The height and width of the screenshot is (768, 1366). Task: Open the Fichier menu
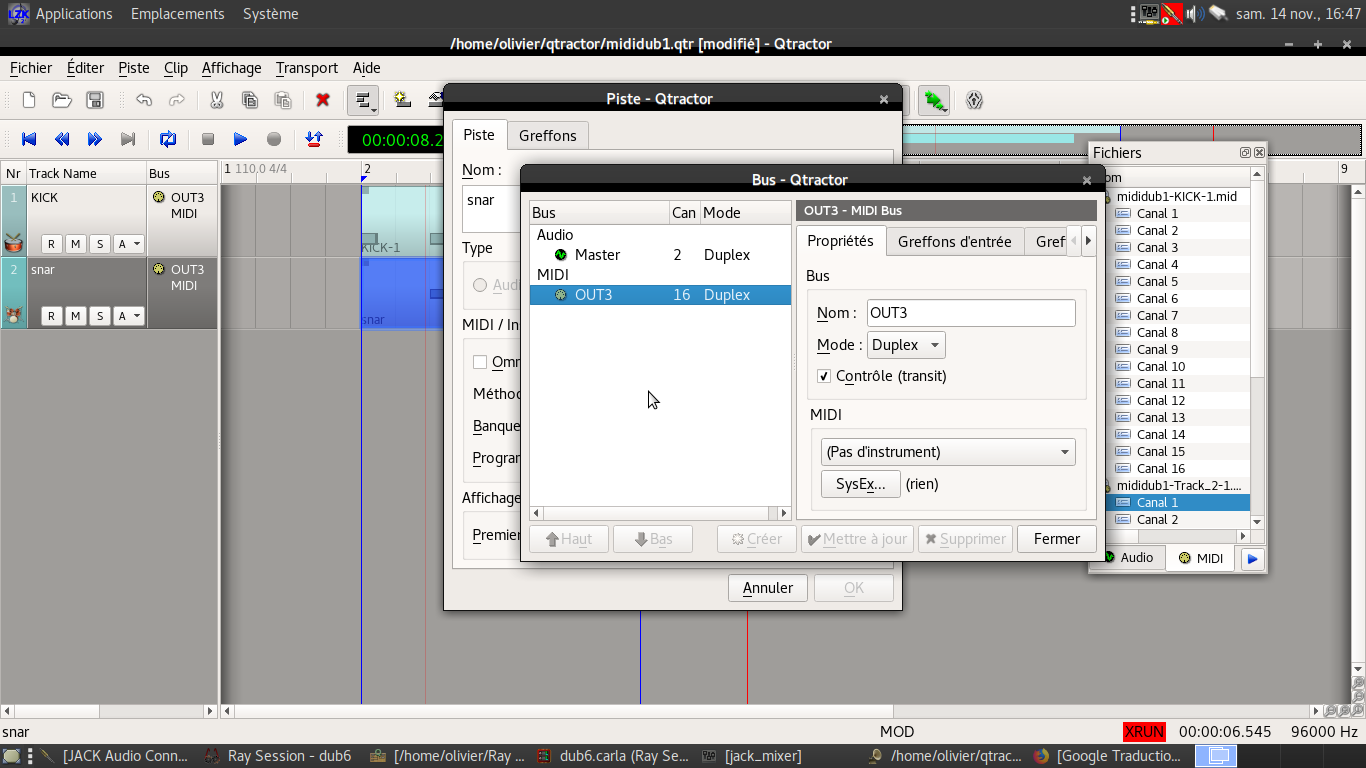coord(31,68)
